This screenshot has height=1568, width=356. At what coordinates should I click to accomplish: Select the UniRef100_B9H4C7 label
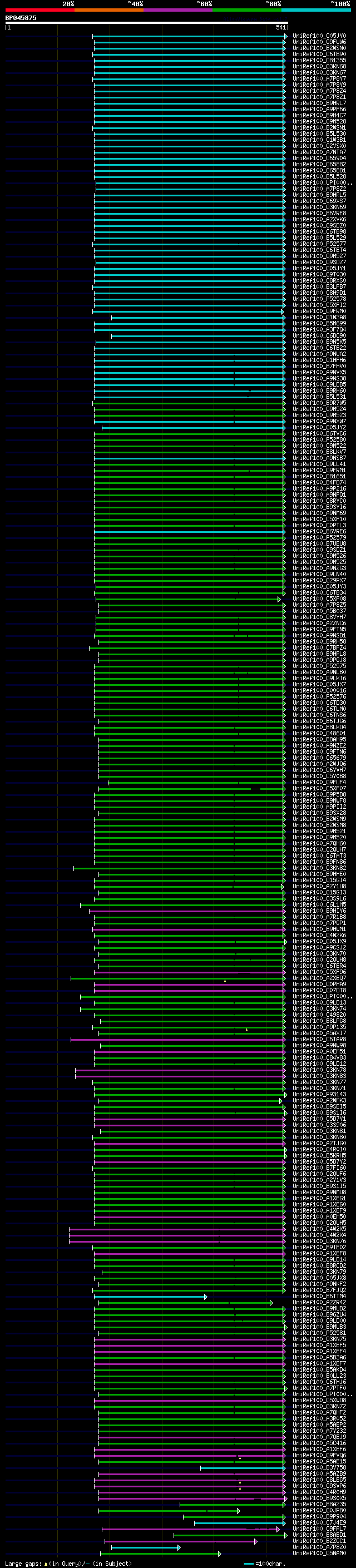(319, 116)
